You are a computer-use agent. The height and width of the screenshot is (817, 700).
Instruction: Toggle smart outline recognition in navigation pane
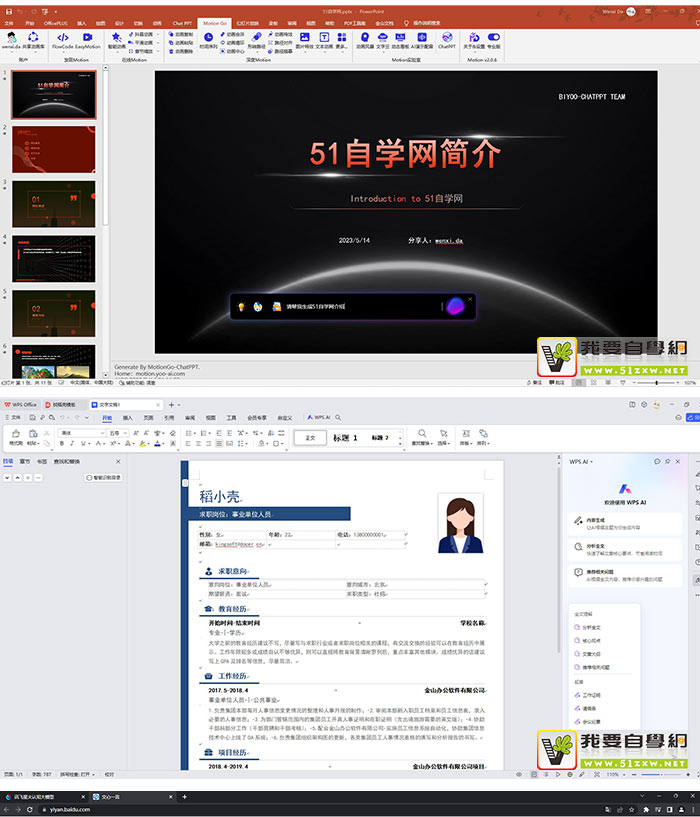click(x=104, y=477)
